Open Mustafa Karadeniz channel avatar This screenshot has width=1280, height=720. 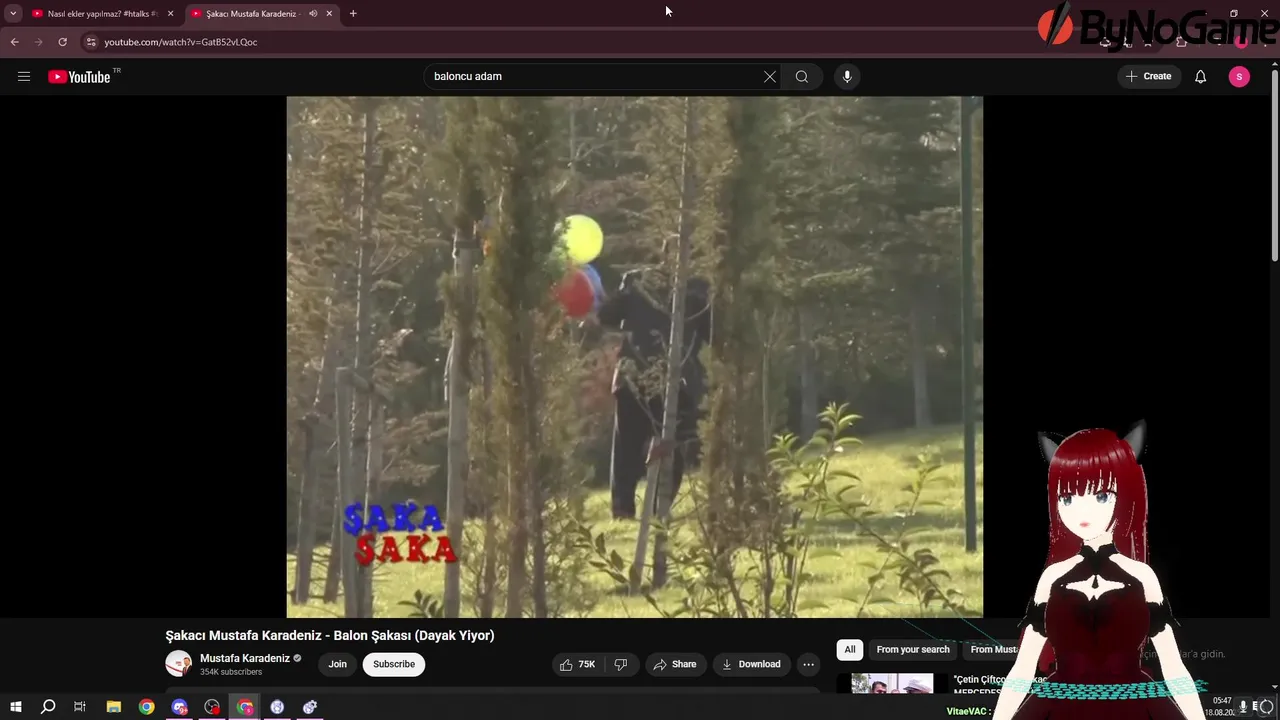(178, 664)
